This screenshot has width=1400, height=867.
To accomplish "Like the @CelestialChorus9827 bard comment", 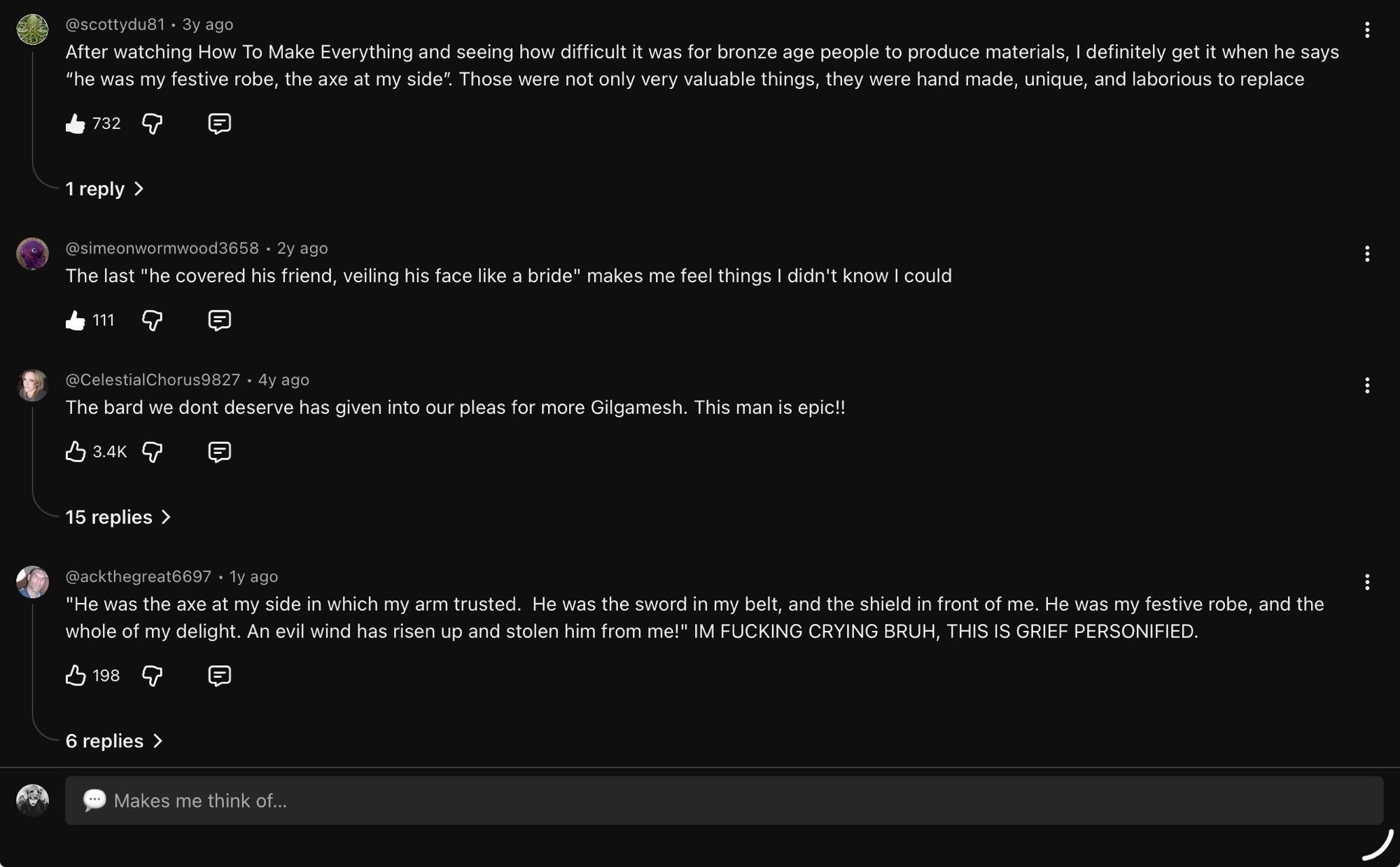I will click(x=76, y=452).
